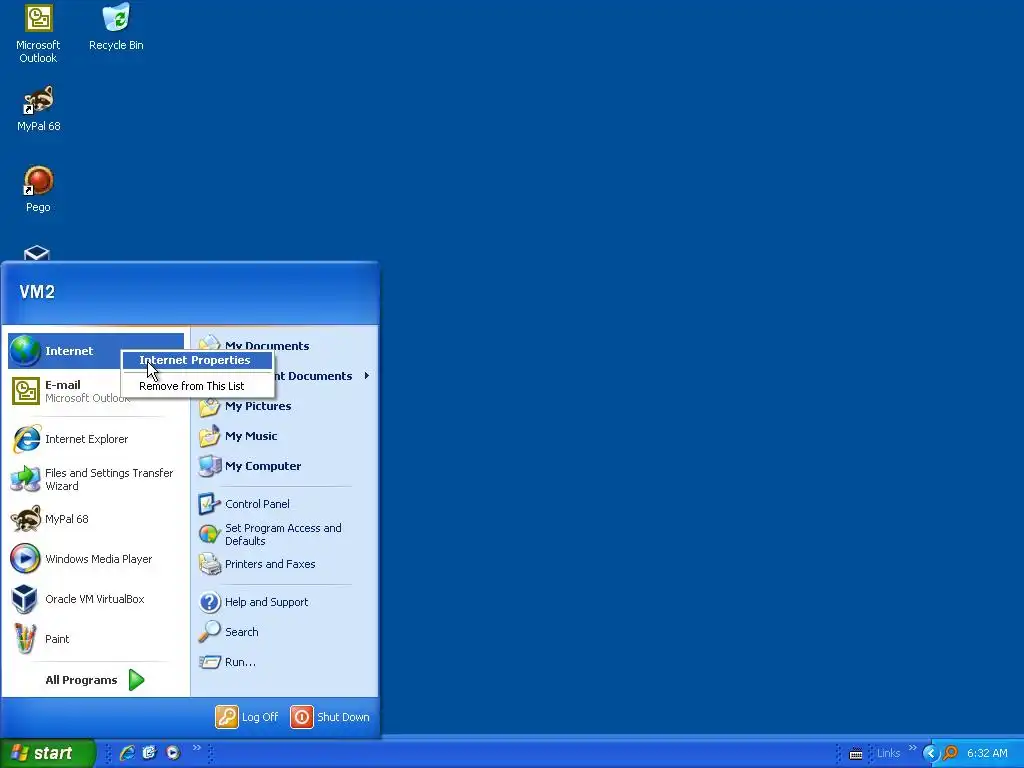
Task: Click the Internet globe icon in Start menu
Action: pyautogui.click(x=25, y=351)
